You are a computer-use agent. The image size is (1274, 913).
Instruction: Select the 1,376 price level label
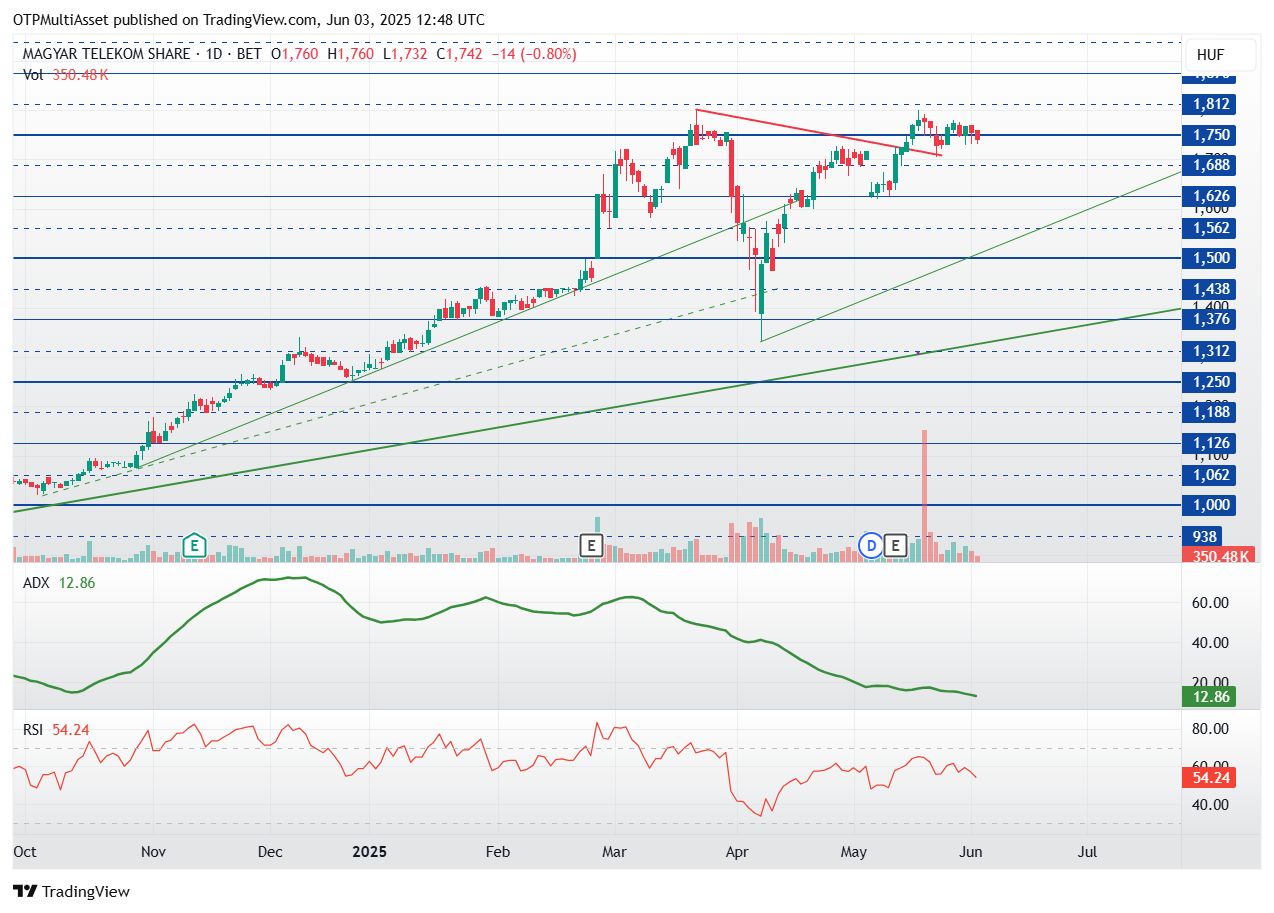click(1209, 319)
